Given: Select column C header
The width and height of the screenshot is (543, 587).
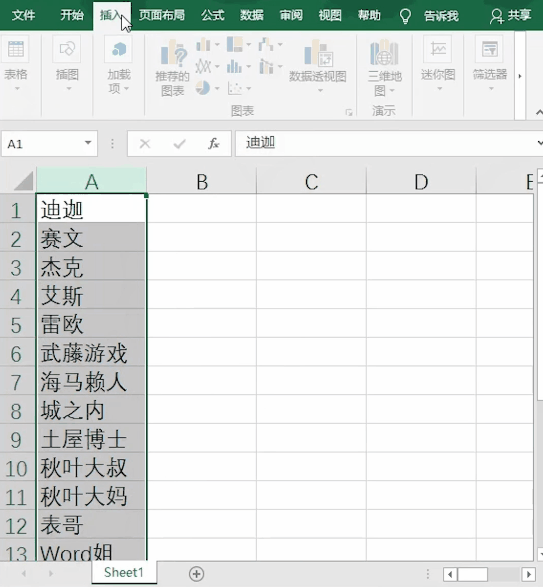Looking at the screenshot, I should click(x=311, y=181).
